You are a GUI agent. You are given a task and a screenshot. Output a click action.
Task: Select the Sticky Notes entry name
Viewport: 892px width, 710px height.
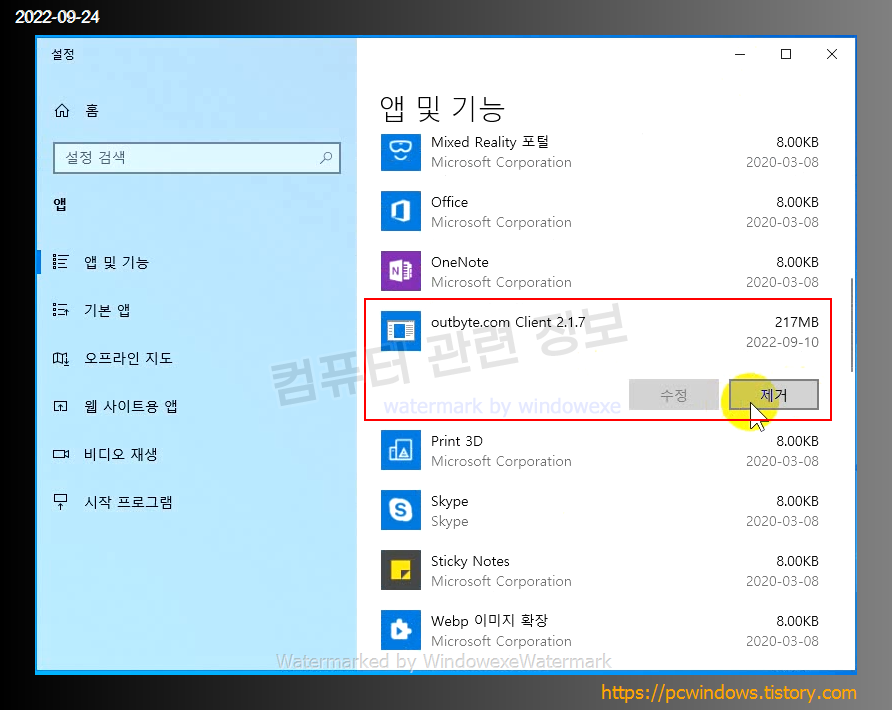470,561
